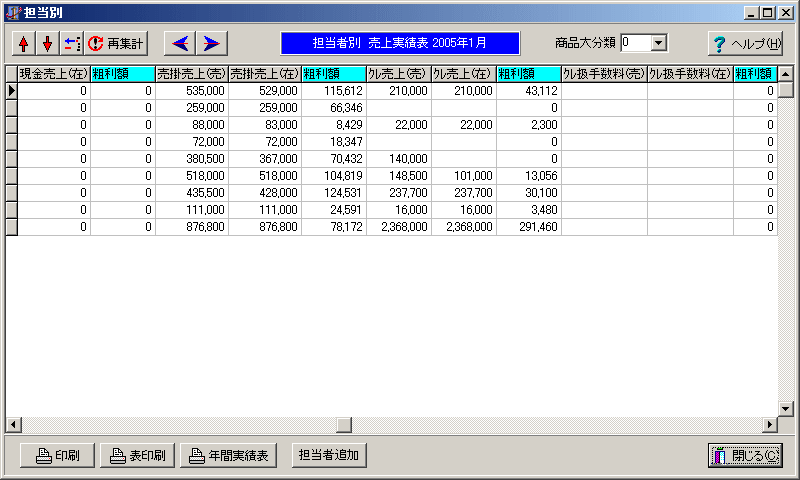This screenshot has width=800, height=480.
Task: Minimize the 担当別 window
Action: coord(751,13)
